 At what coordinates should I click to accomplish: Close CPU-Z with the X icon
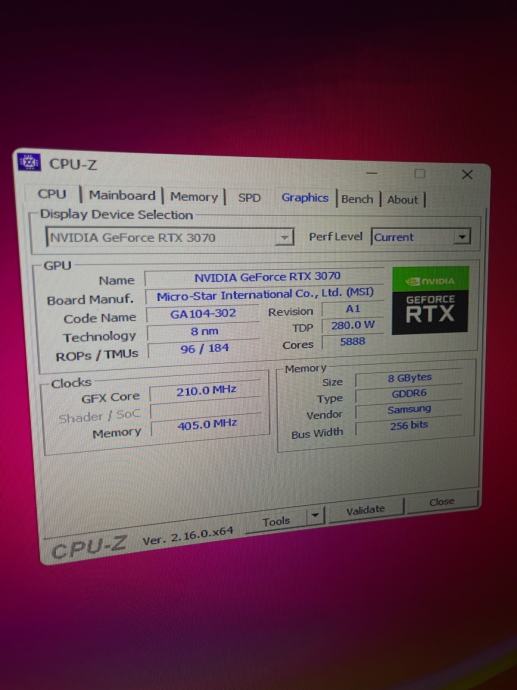pos(467,175)
